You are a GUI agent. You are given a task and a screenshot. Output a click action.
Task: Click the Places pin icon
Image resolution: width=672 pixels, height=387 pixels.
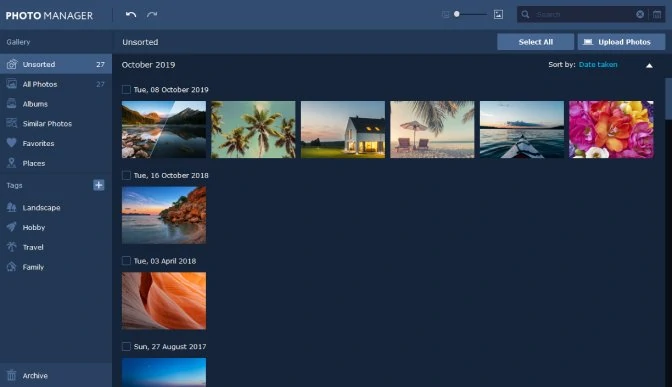(x=12, y=163)
